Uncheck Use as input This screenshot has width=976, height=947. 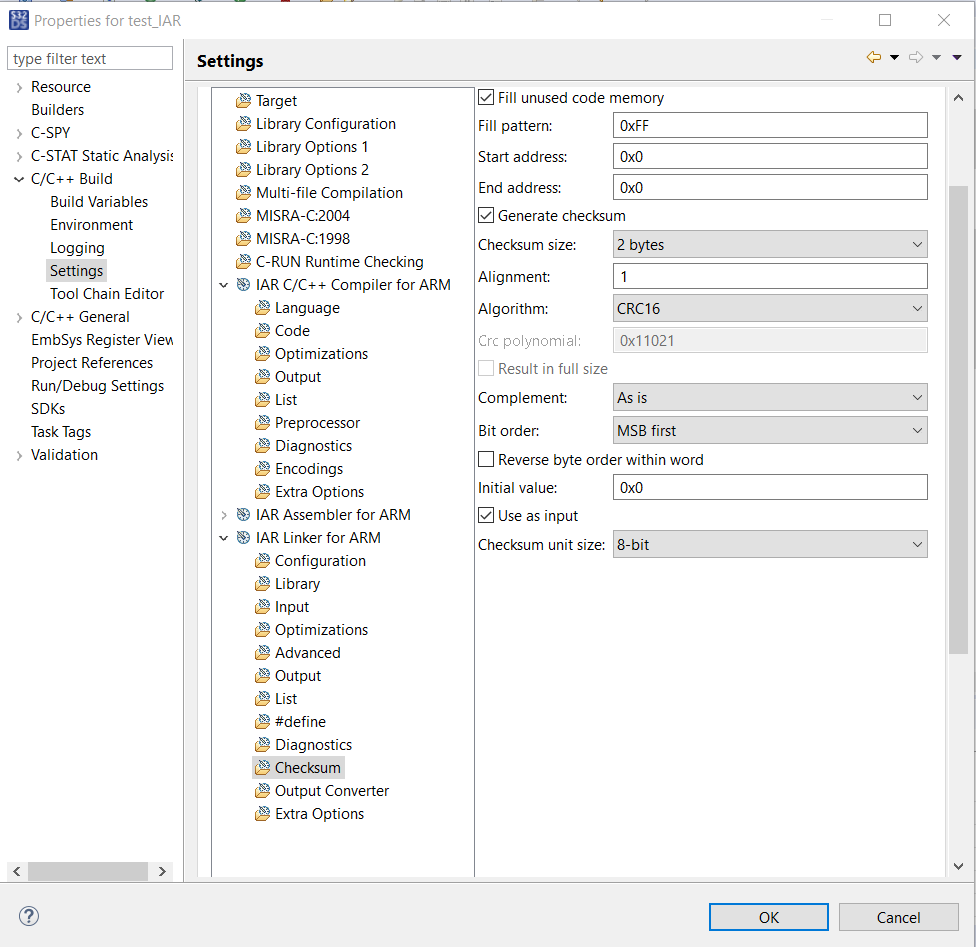click(486, 516)
